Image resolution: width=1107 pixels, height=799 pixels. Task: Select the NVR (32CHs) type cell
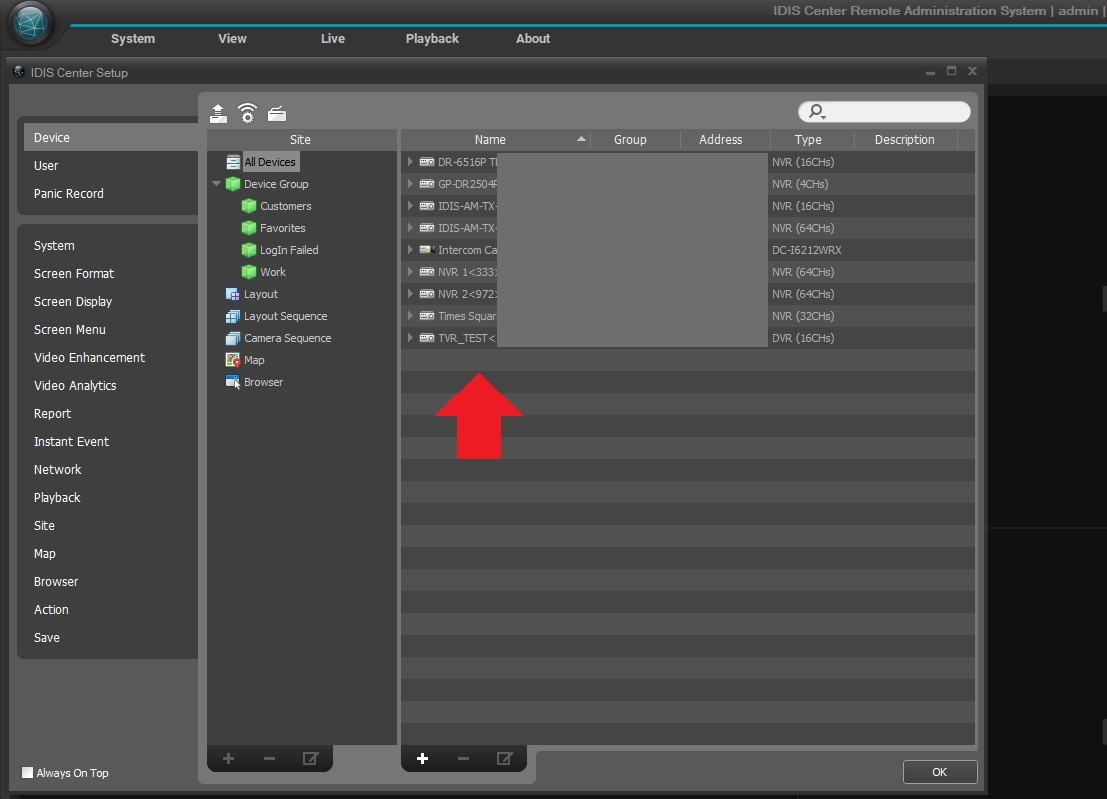click(803, 316)
